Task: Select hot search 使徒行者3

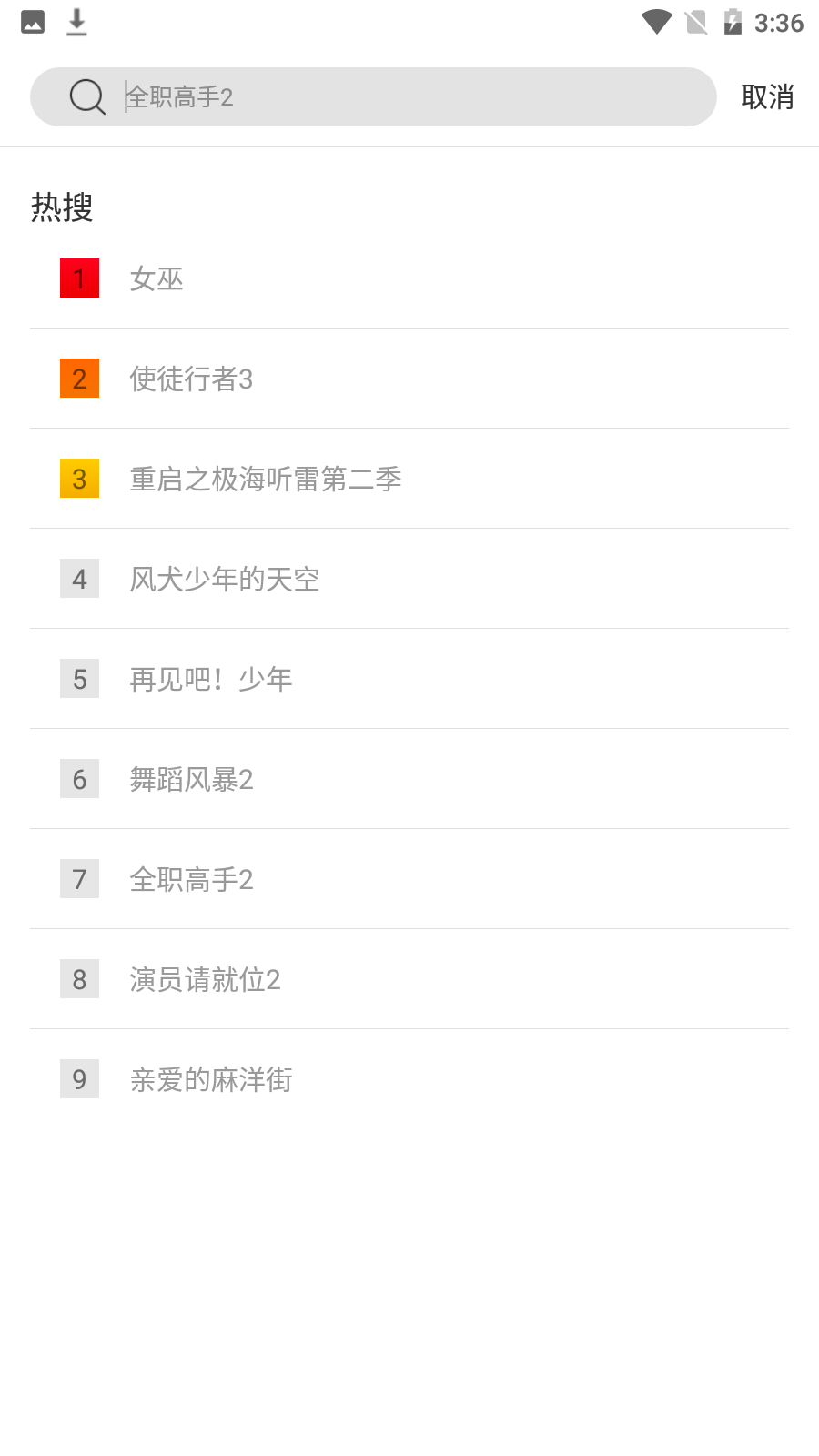Action: coord(191,379)
